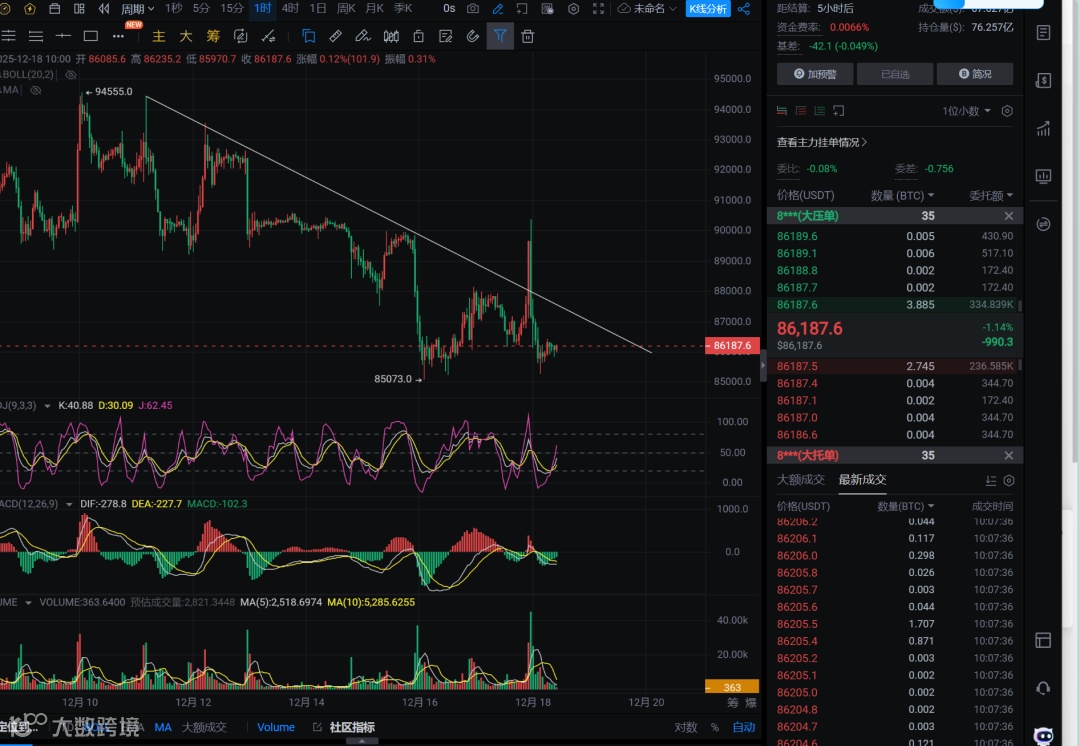This screenshot has height=746, width=1080.
Task: Select the brush drawing tool
Action: [363, 36]
